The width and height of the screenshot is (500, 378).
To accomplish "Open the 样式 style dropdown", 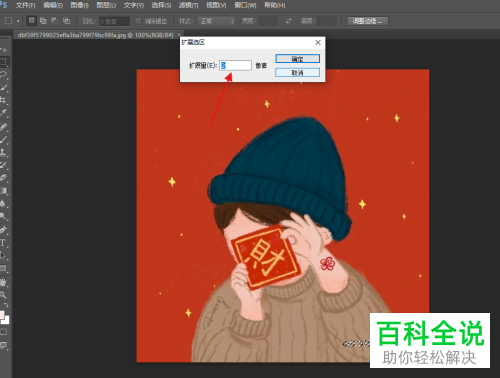I will [216, 21].
